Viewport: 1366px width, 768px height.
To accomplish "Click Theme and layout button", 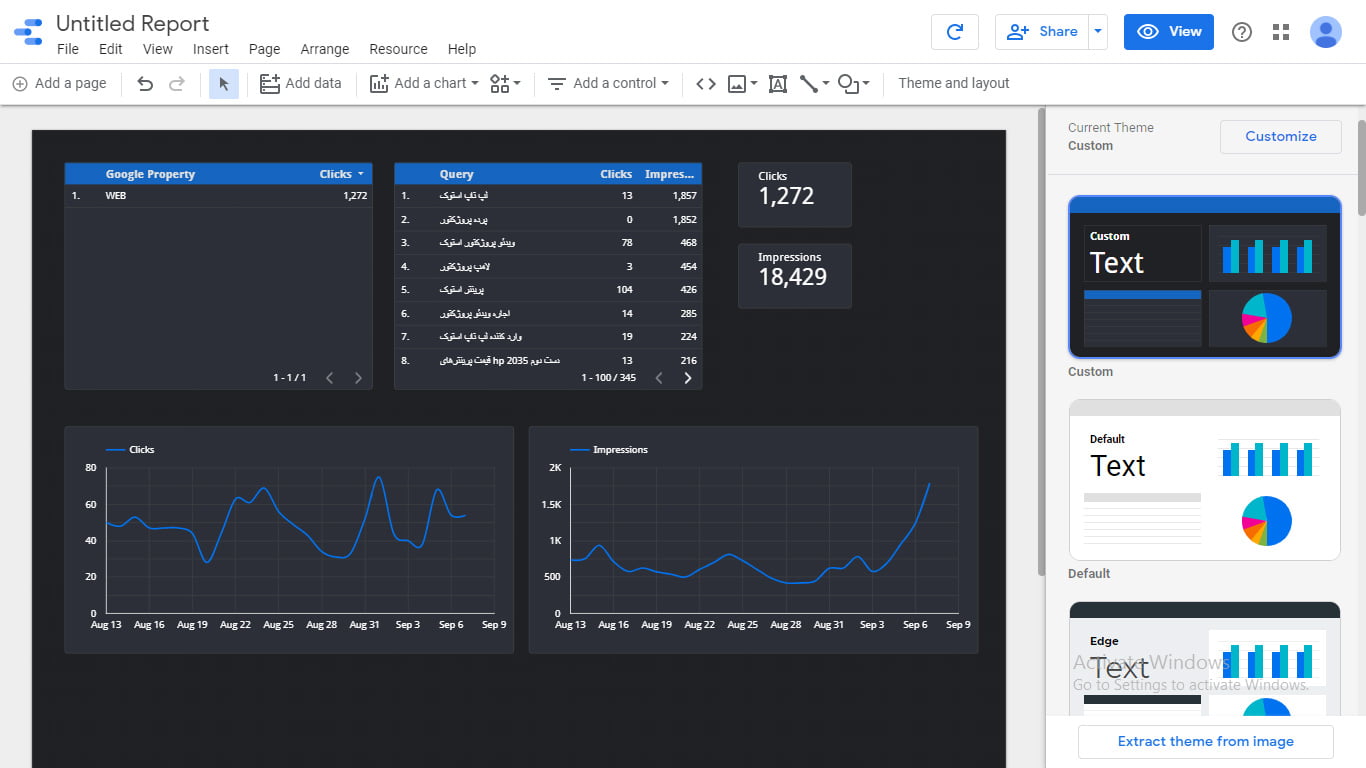I will tap(954, 84).
